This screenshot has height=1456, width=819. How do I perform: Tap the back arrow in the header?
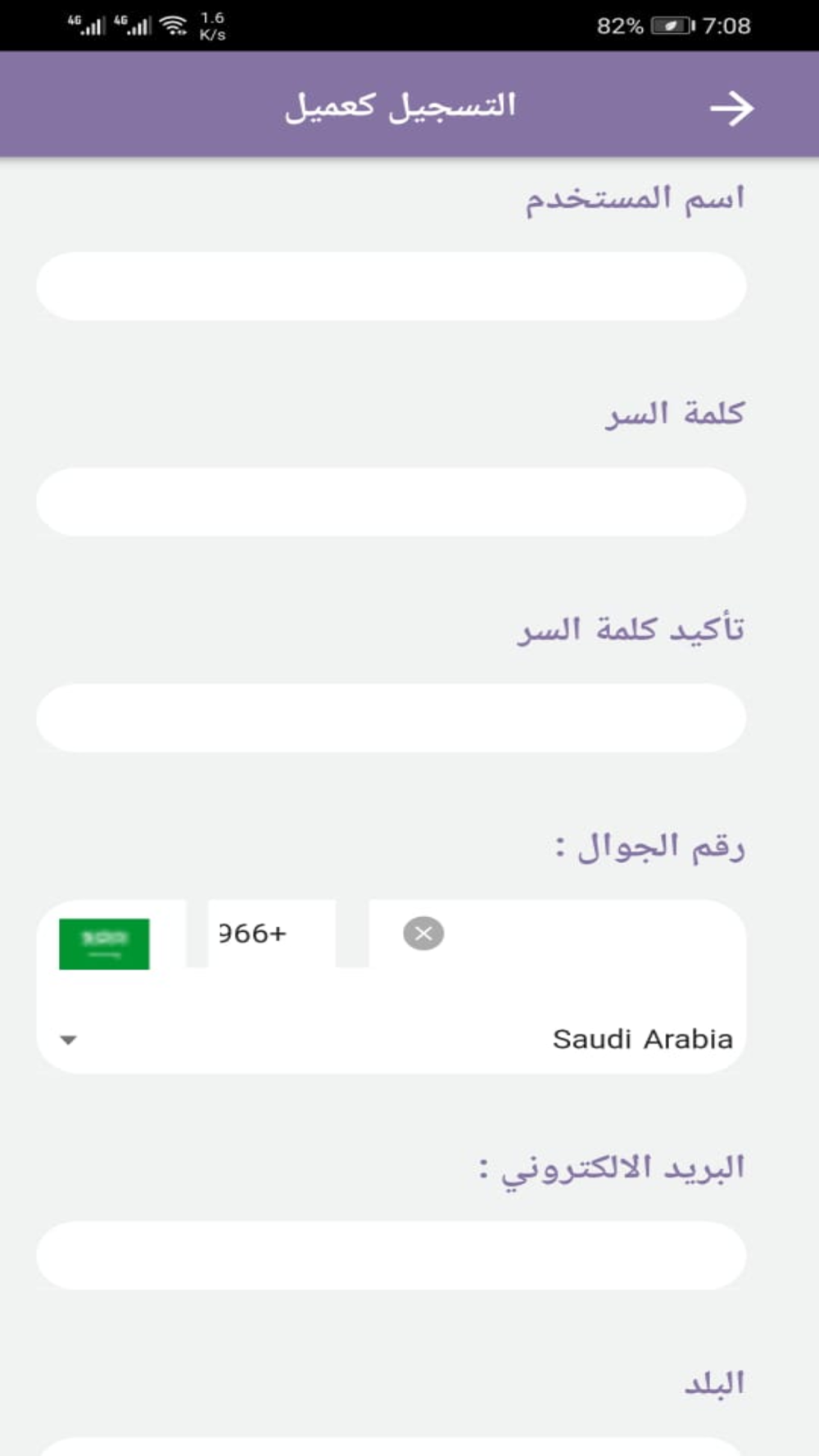(731, 108)
